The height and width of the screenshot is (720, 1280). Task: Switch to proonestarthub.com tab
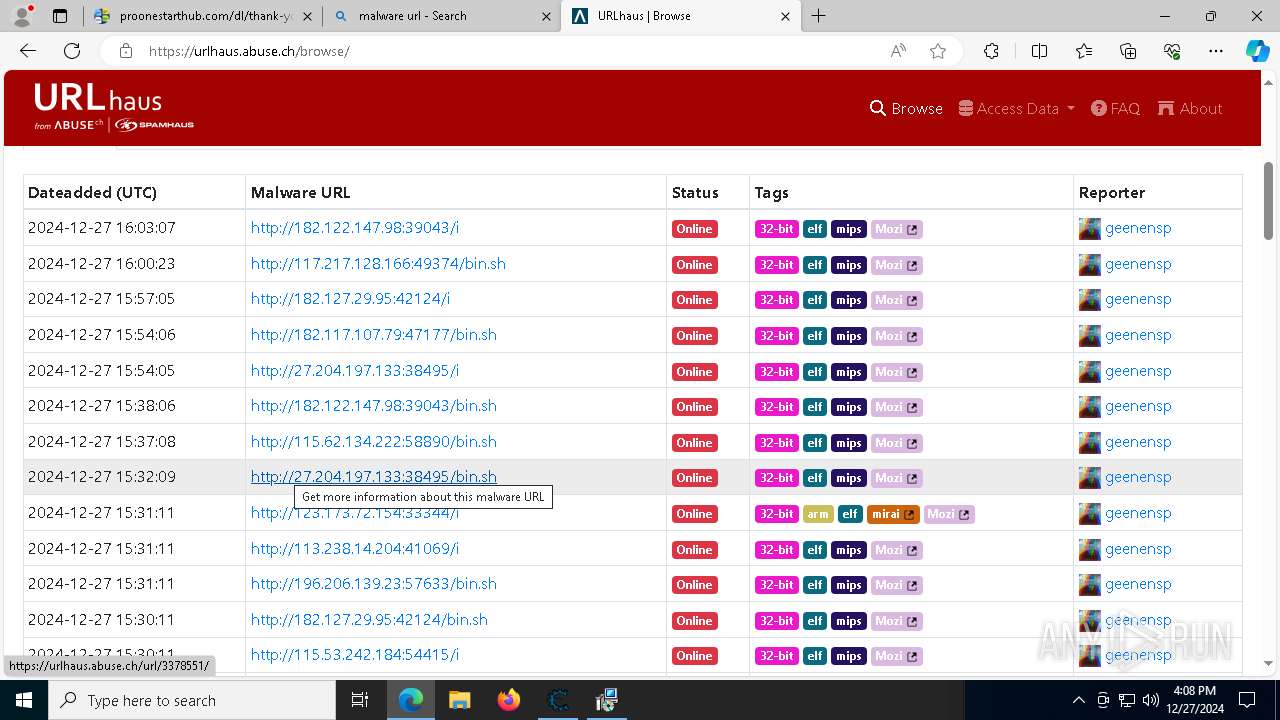coord(204,16)
